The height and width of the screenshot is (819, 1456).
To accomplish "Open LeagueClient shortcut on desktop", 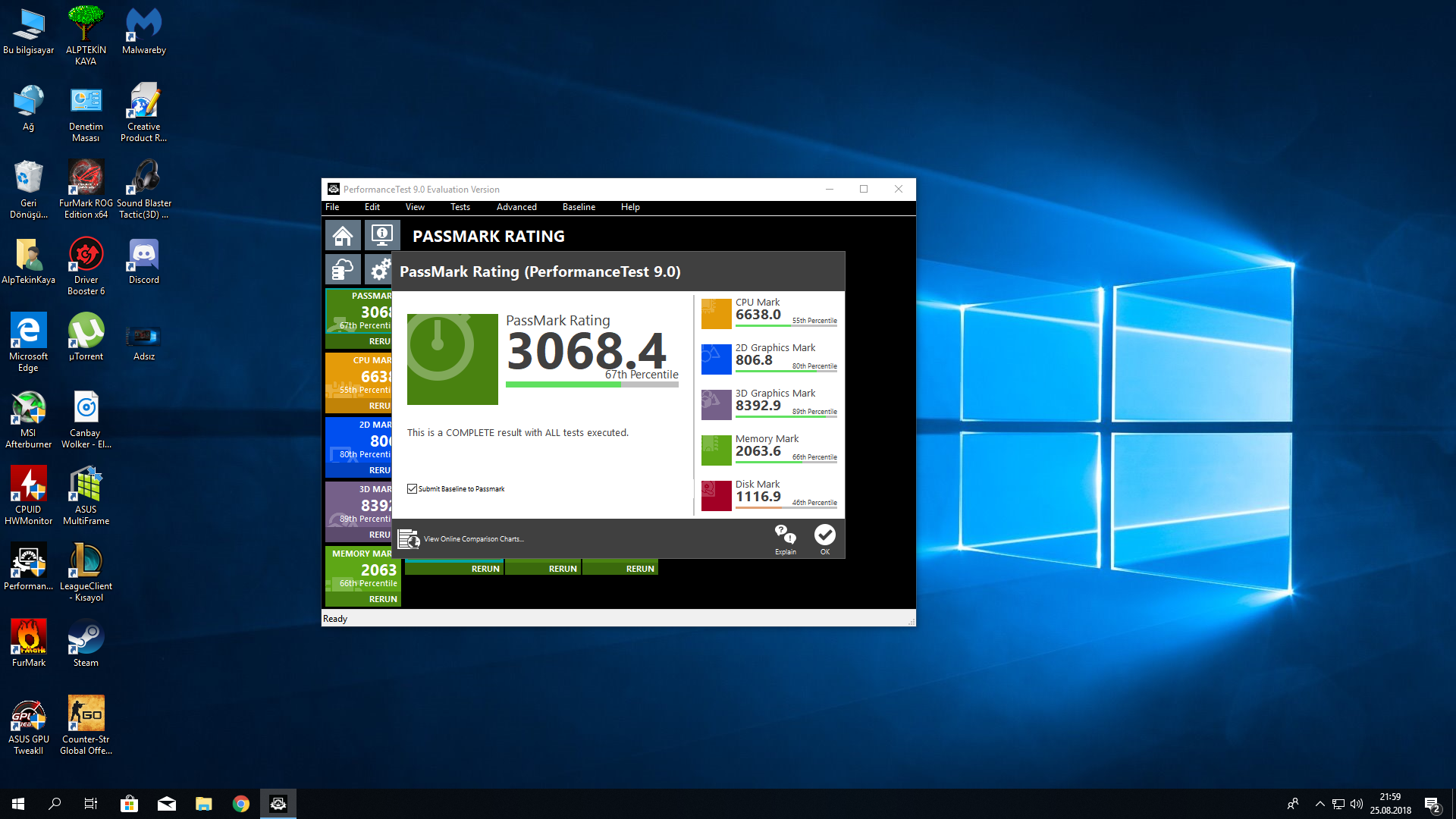I will pos(86,573).
